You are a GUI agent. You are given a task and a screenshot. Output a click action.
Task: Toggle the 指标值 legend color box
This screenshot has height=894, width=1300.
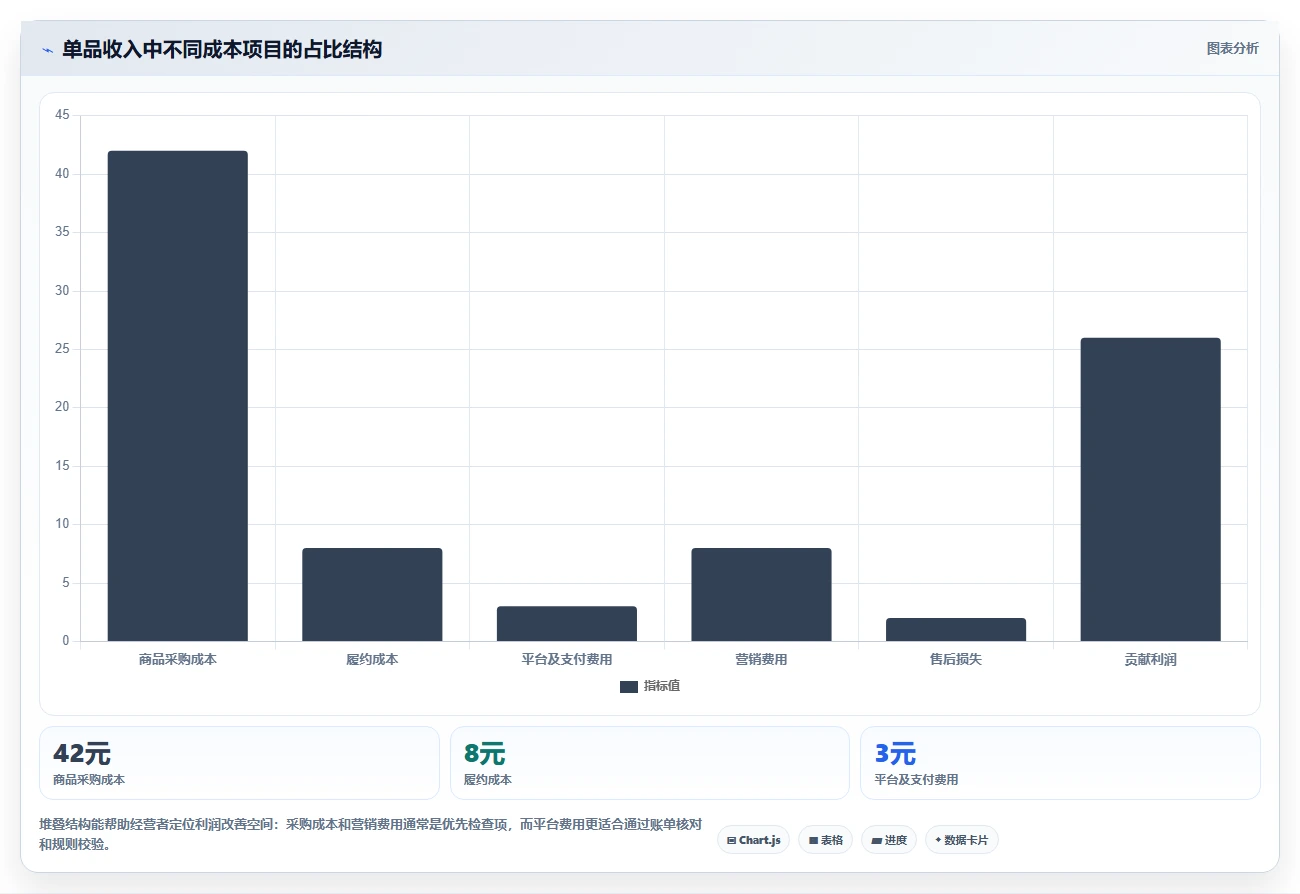[629, 686]
